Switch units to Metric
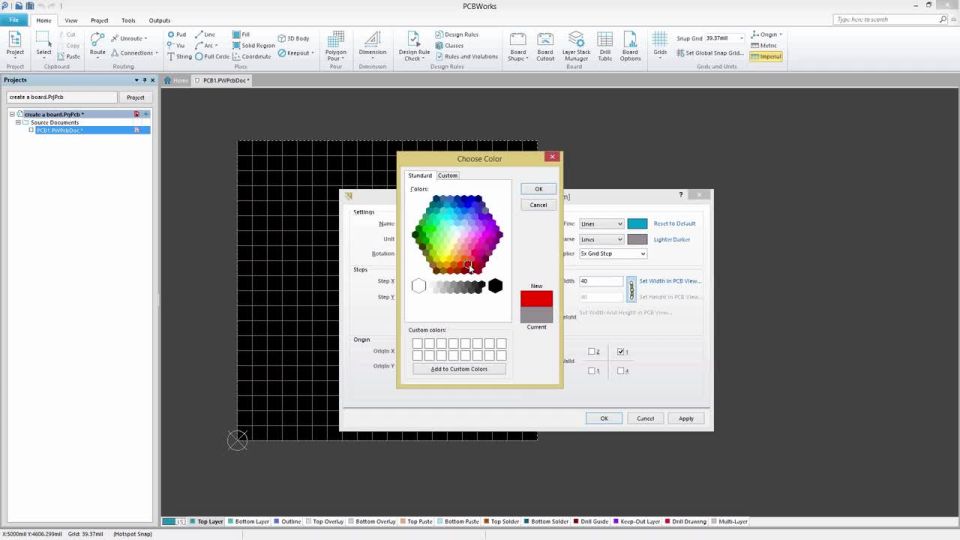The height and width of the screenshot is (540, 960). click(763, 45)
